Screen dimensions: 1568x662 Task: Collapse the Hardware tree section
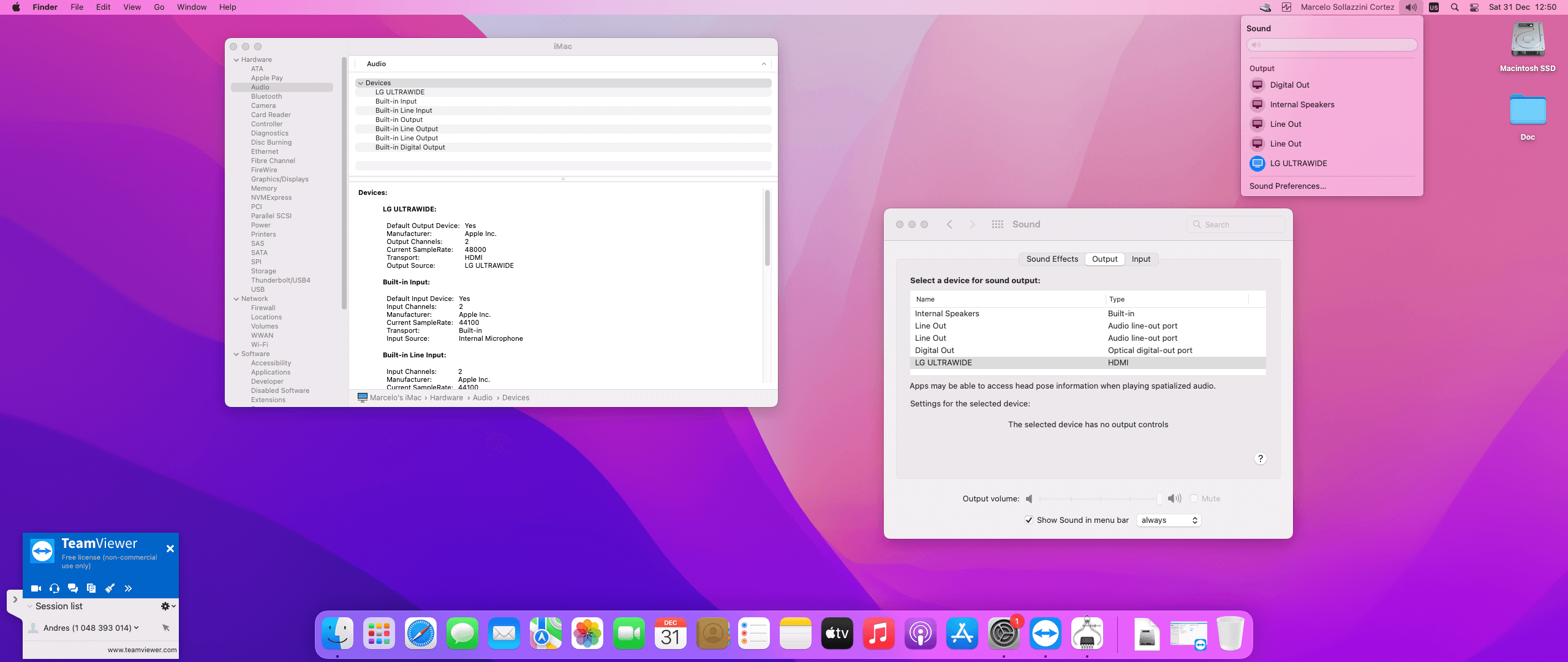point(236,59)
